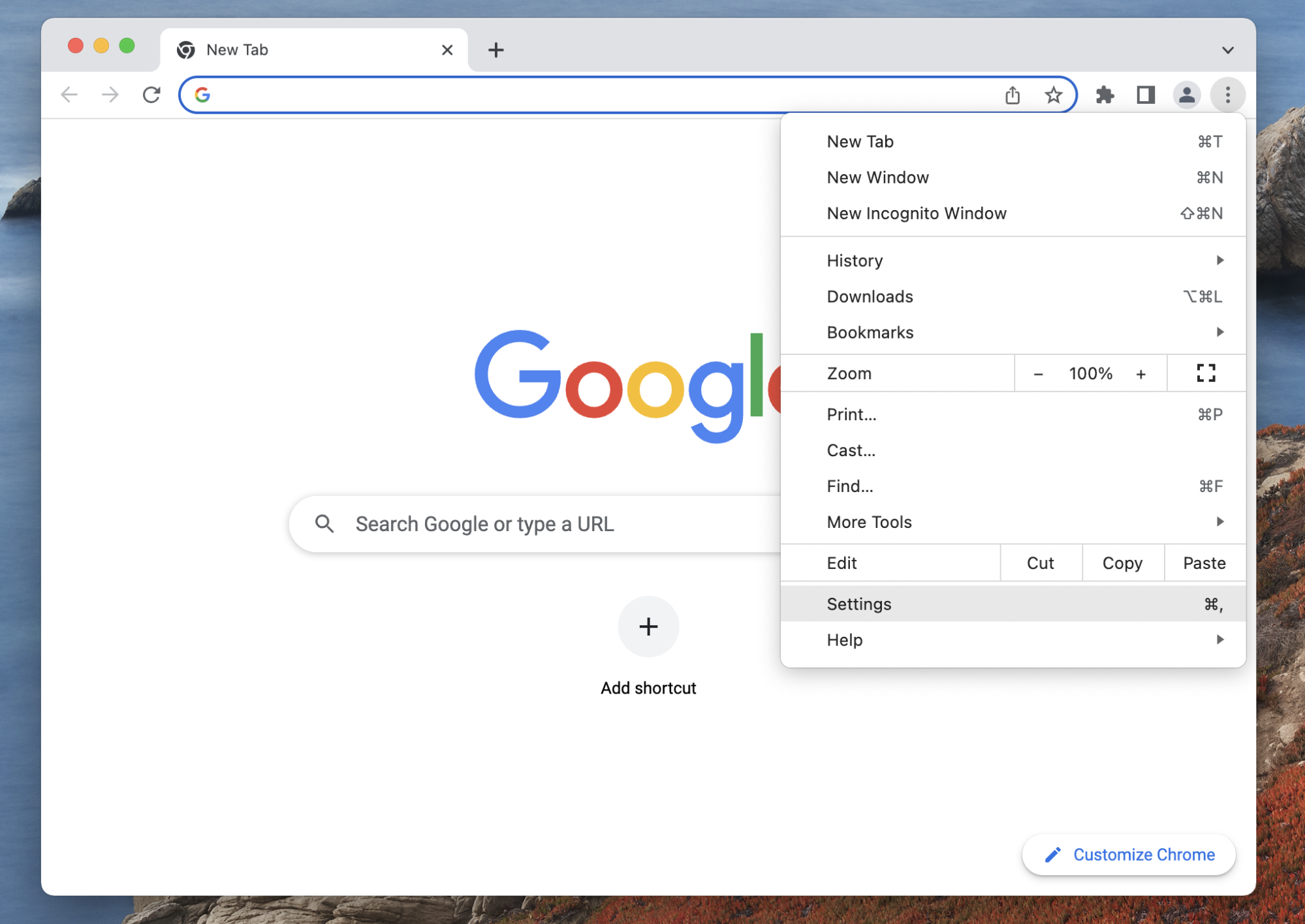Click the Search Google or type a URL box
The image size is (1305, 924).
click(535, 524)
